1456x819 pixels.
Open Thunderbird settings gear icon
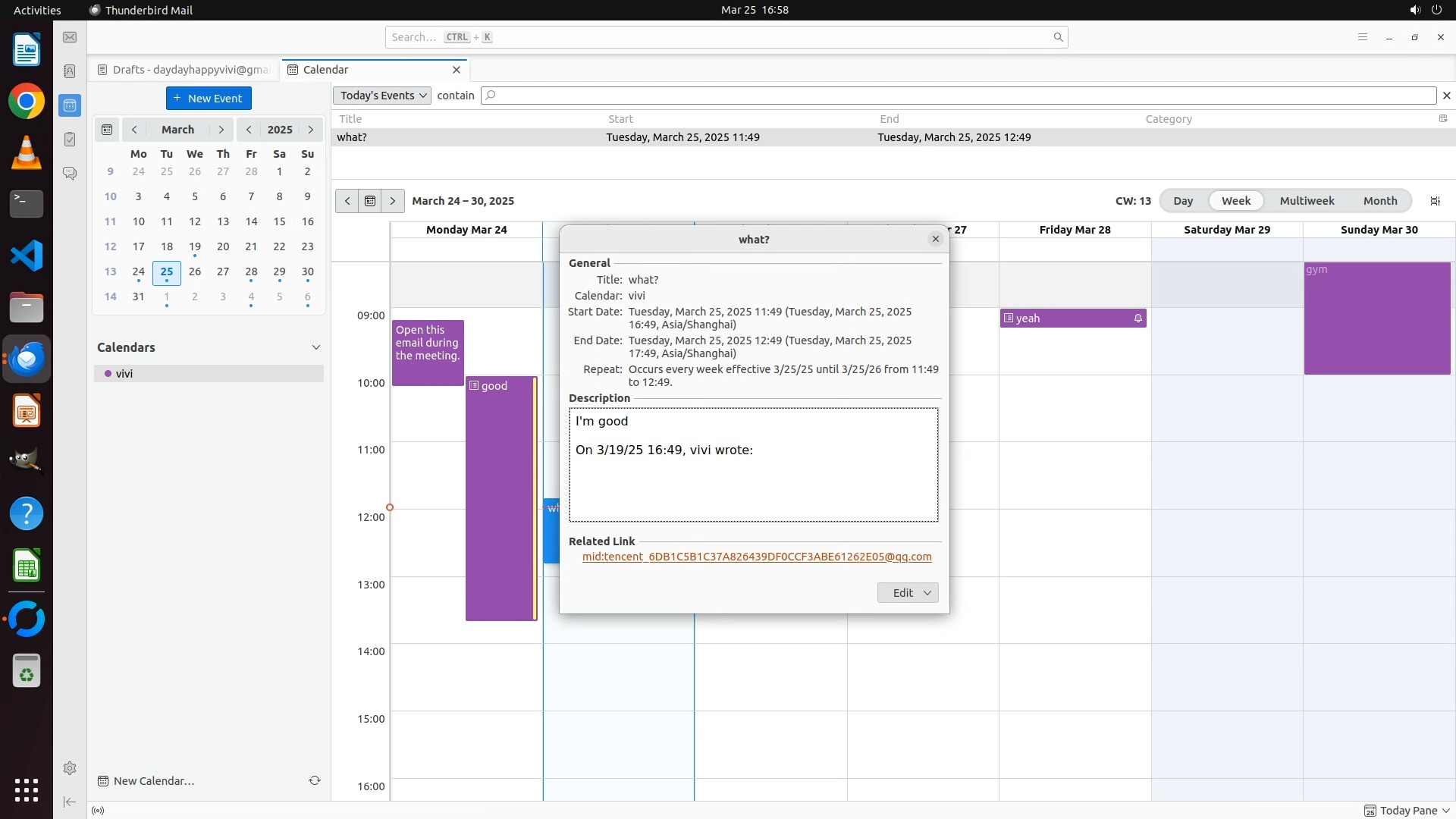(70, 768)
